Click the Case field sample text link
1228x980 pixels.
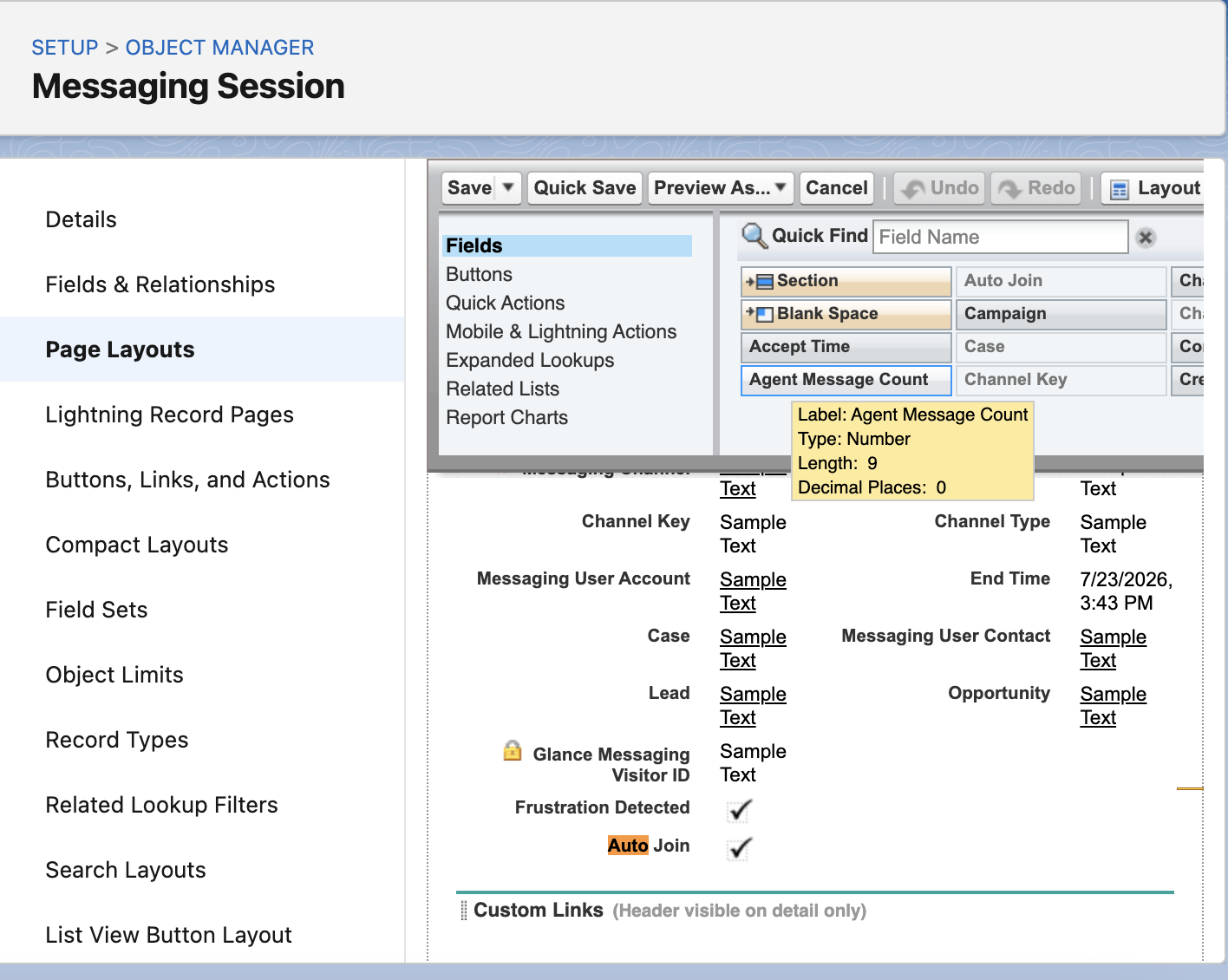753,648
